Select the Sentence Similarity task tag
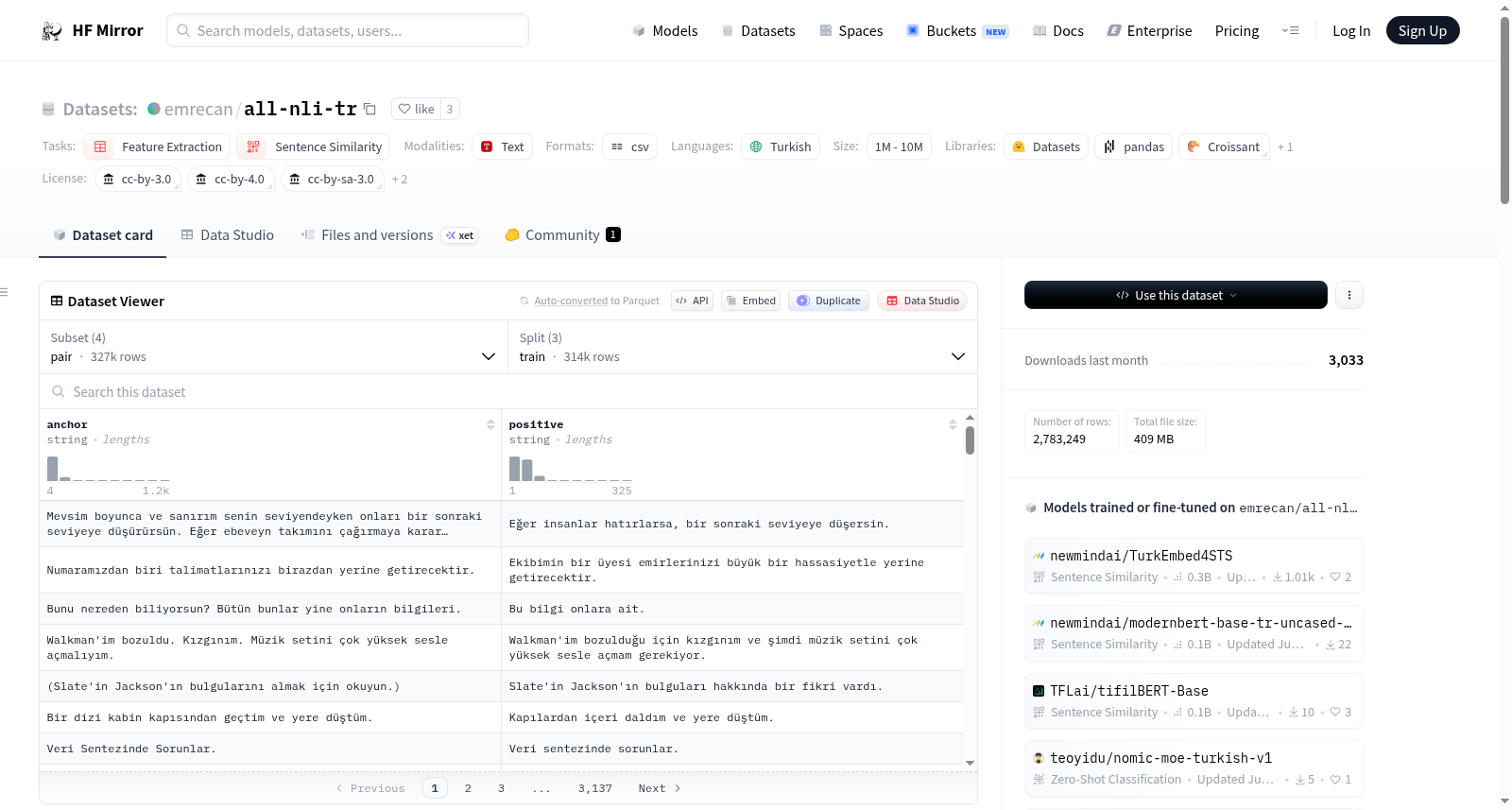This screenshot has width=1512, height=810. tap(314, 146)
